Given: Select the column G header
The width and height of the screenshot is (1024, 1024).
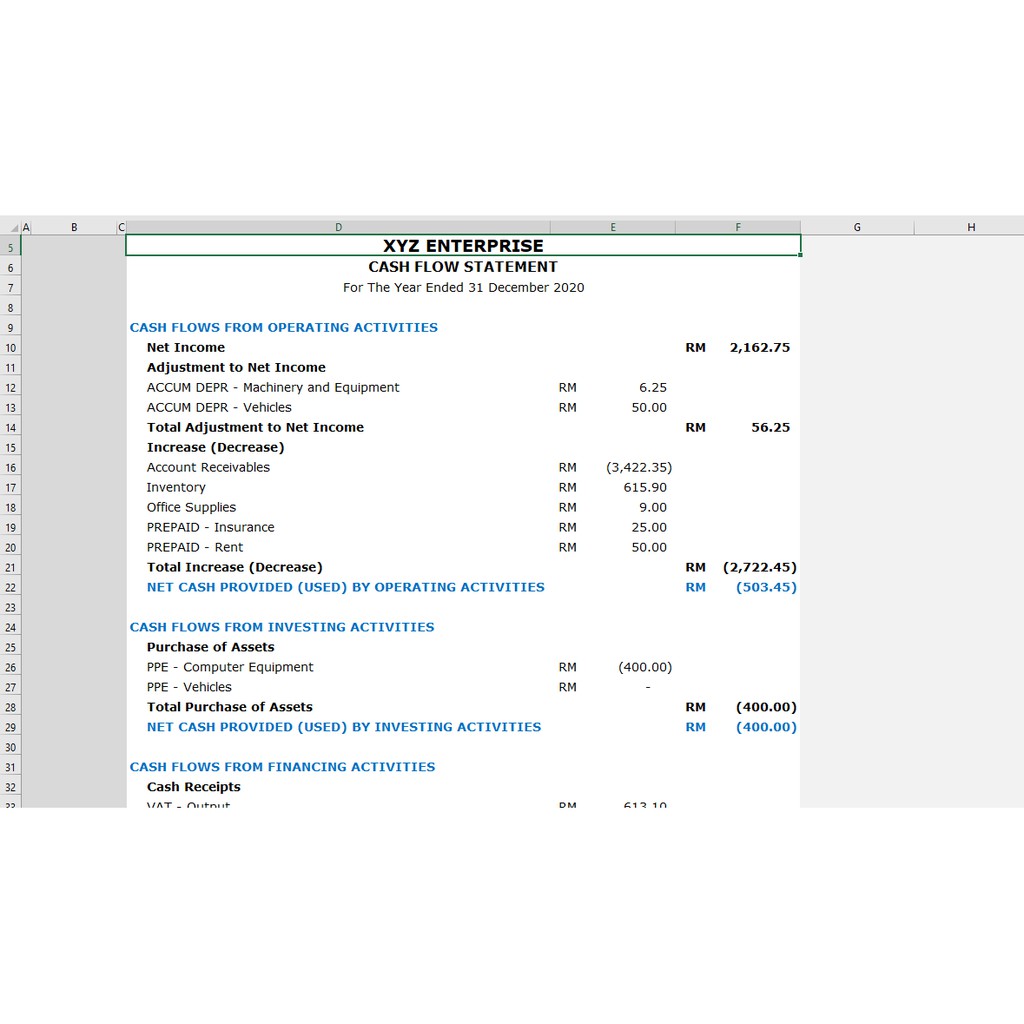Looking at the screenshot, I should click(857, 228).
